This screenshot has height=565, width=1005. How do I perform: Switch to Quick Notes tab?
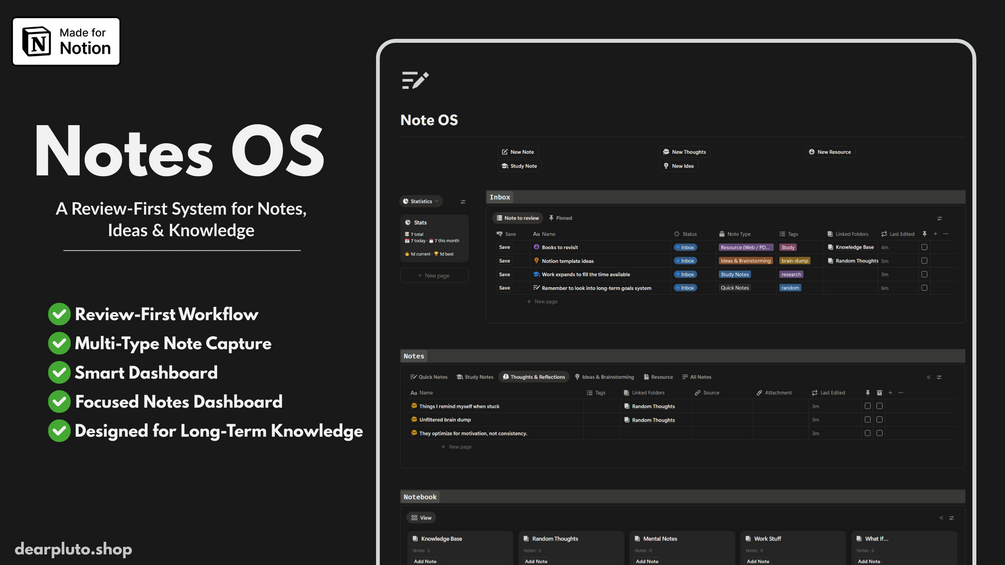[429, 377]
